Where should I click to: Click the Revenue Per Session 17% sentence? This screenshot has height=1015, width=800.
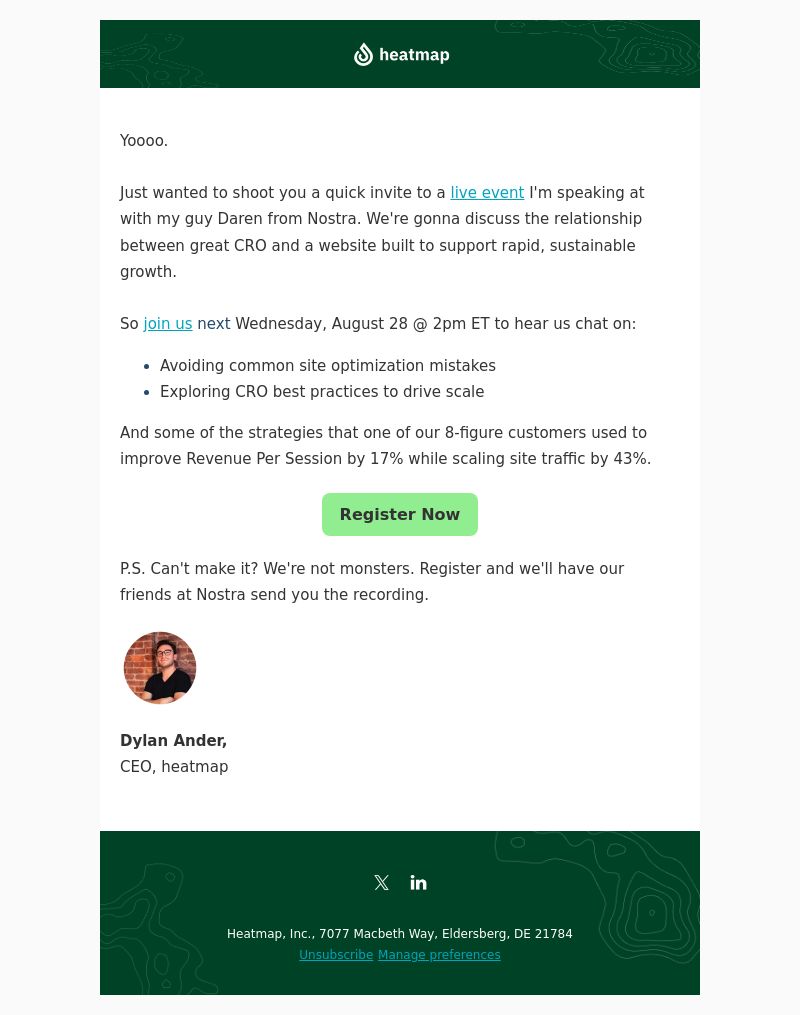[386, 445]
